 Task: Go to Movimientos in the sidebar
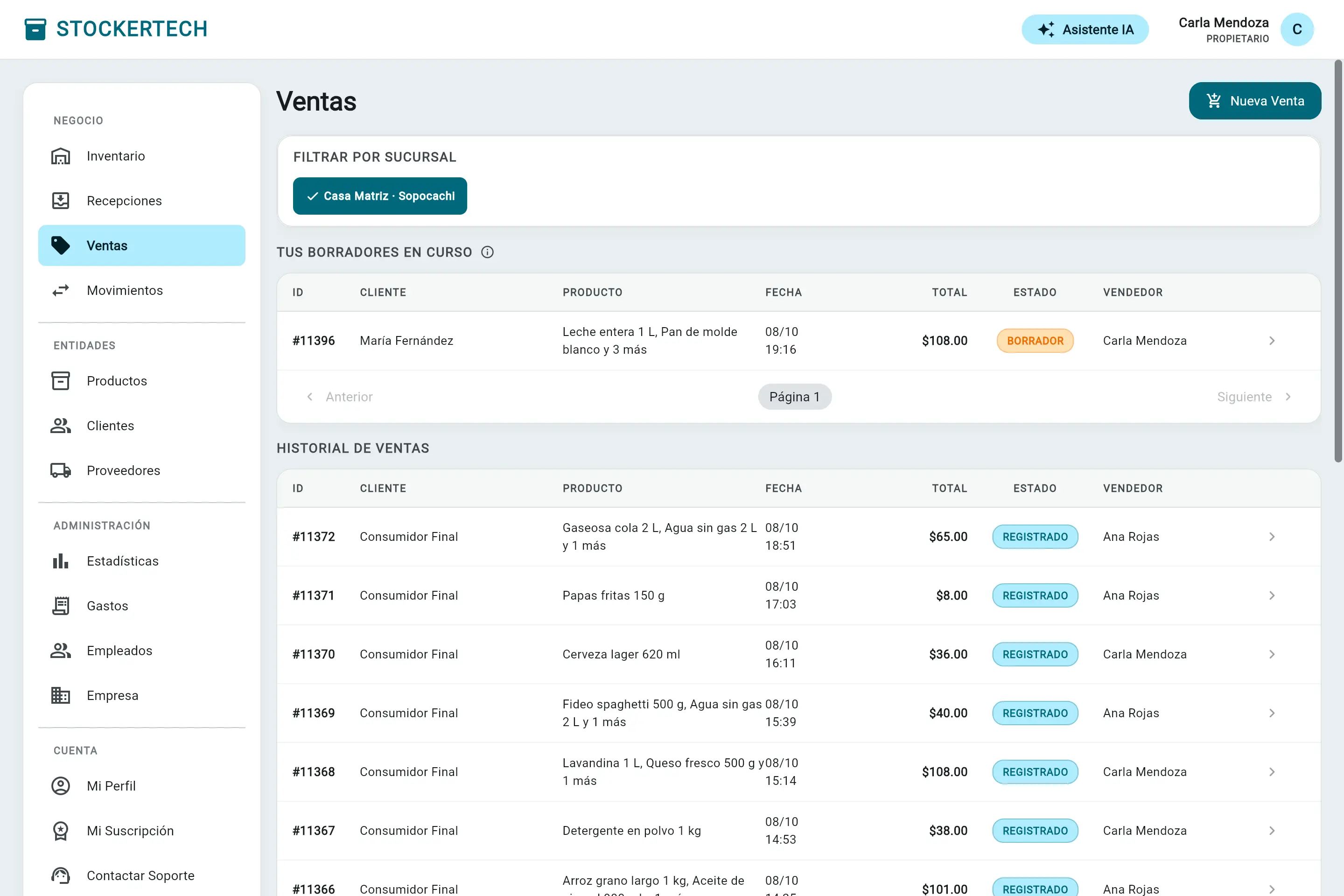(142, 290)
